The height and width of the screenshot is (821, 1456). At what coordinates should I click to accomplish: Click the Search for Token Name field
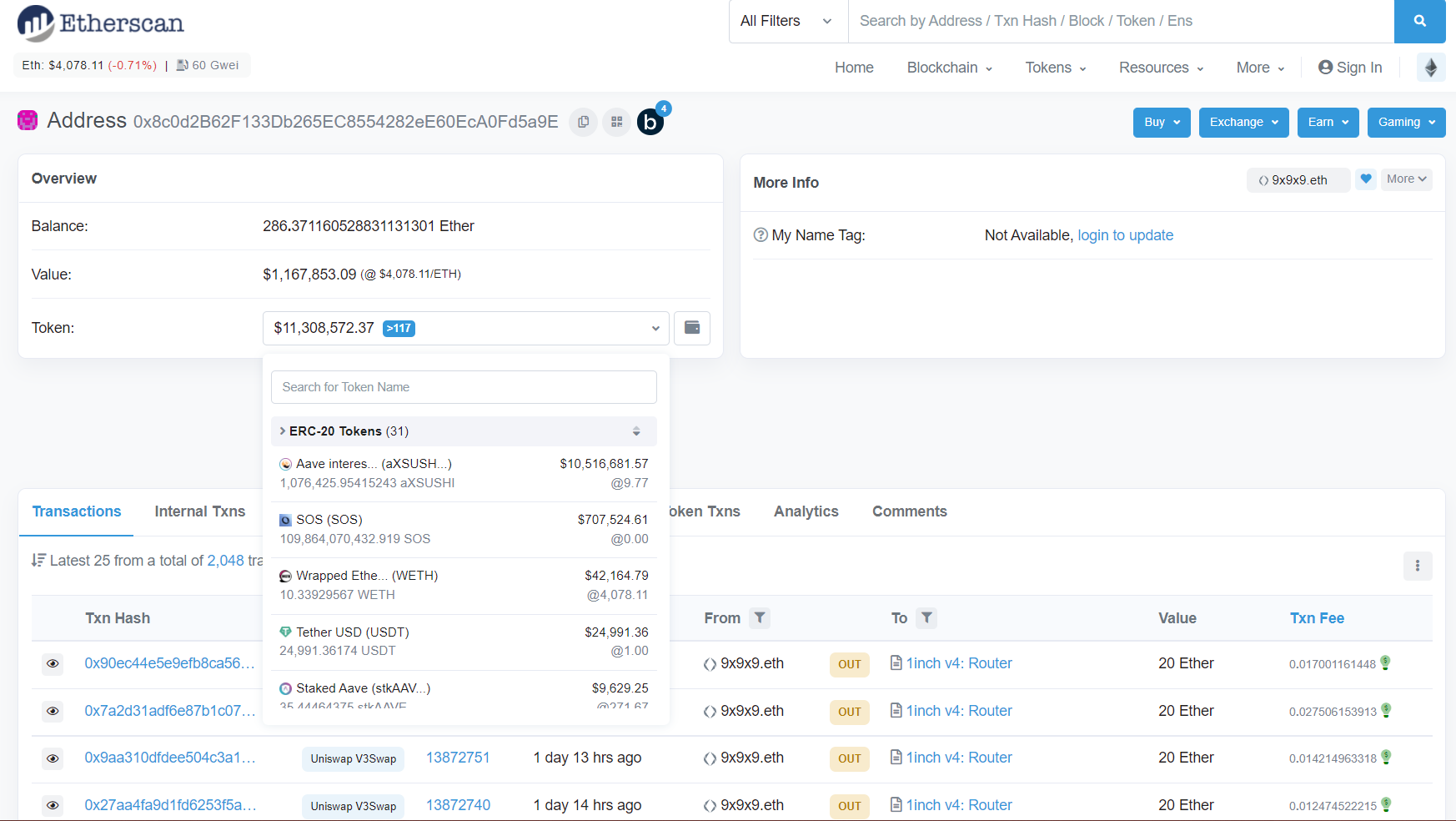coord(464,387)
